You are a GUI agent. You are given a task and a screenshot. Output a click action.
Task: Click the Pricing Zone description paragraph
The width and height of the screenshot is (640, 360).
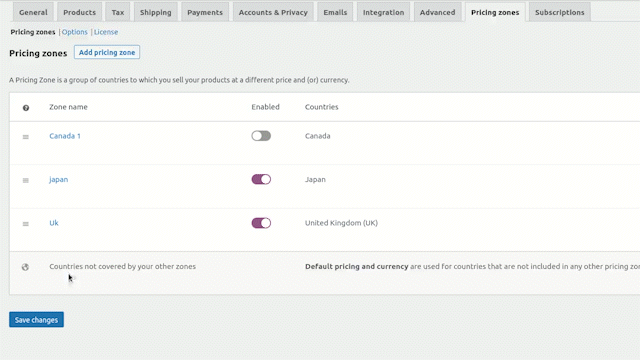click(179, 80)
